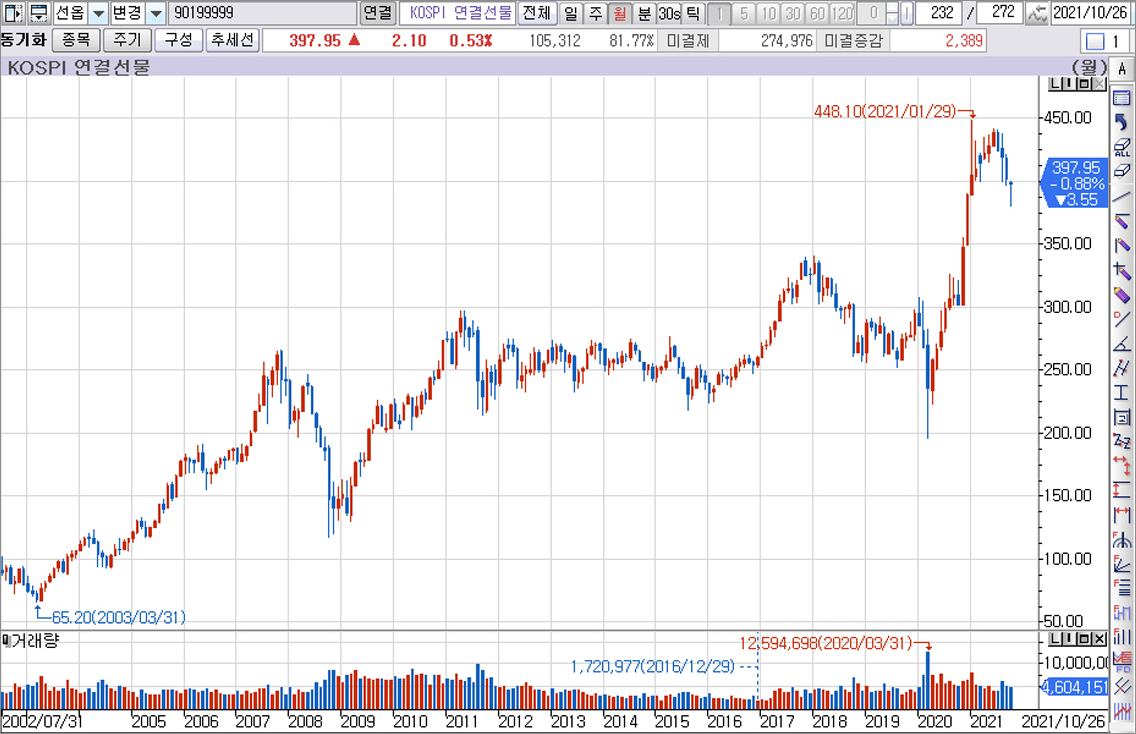This screenshot has height=734, width=1136.
Task: Select the zigzag Z pattern tool
Action: 1122,441
